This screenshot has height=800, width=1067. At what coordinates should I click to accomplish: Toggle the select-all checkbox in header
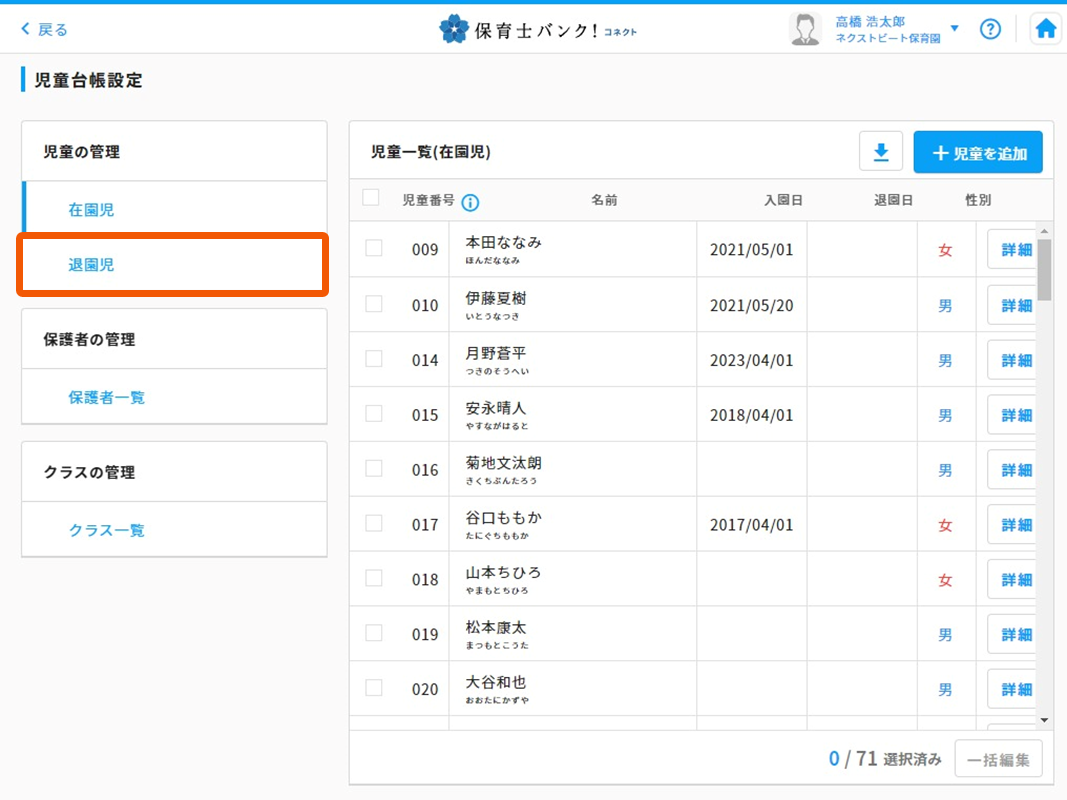click(x=371, y=198)
